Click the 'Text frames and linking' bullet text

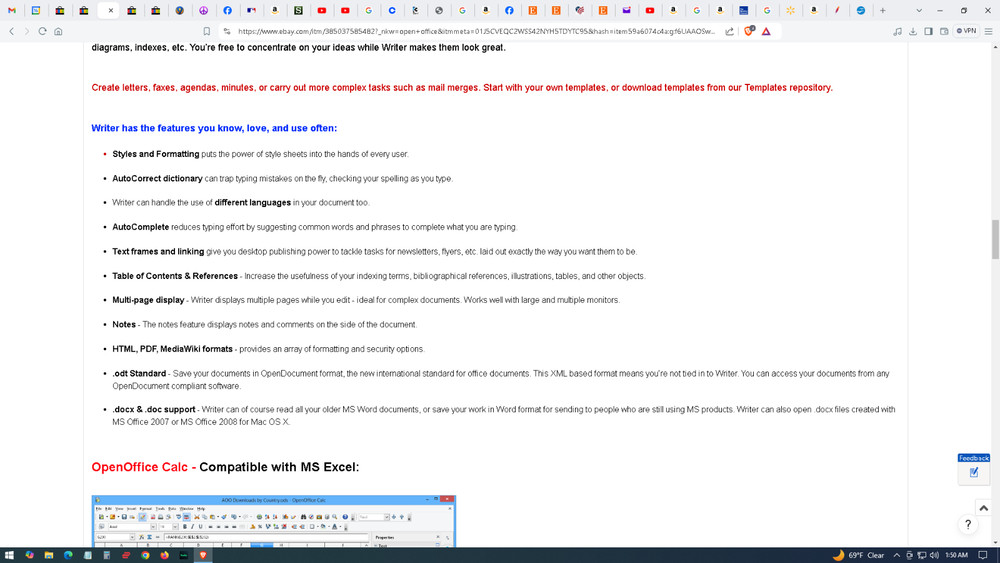tap(158, 251)
